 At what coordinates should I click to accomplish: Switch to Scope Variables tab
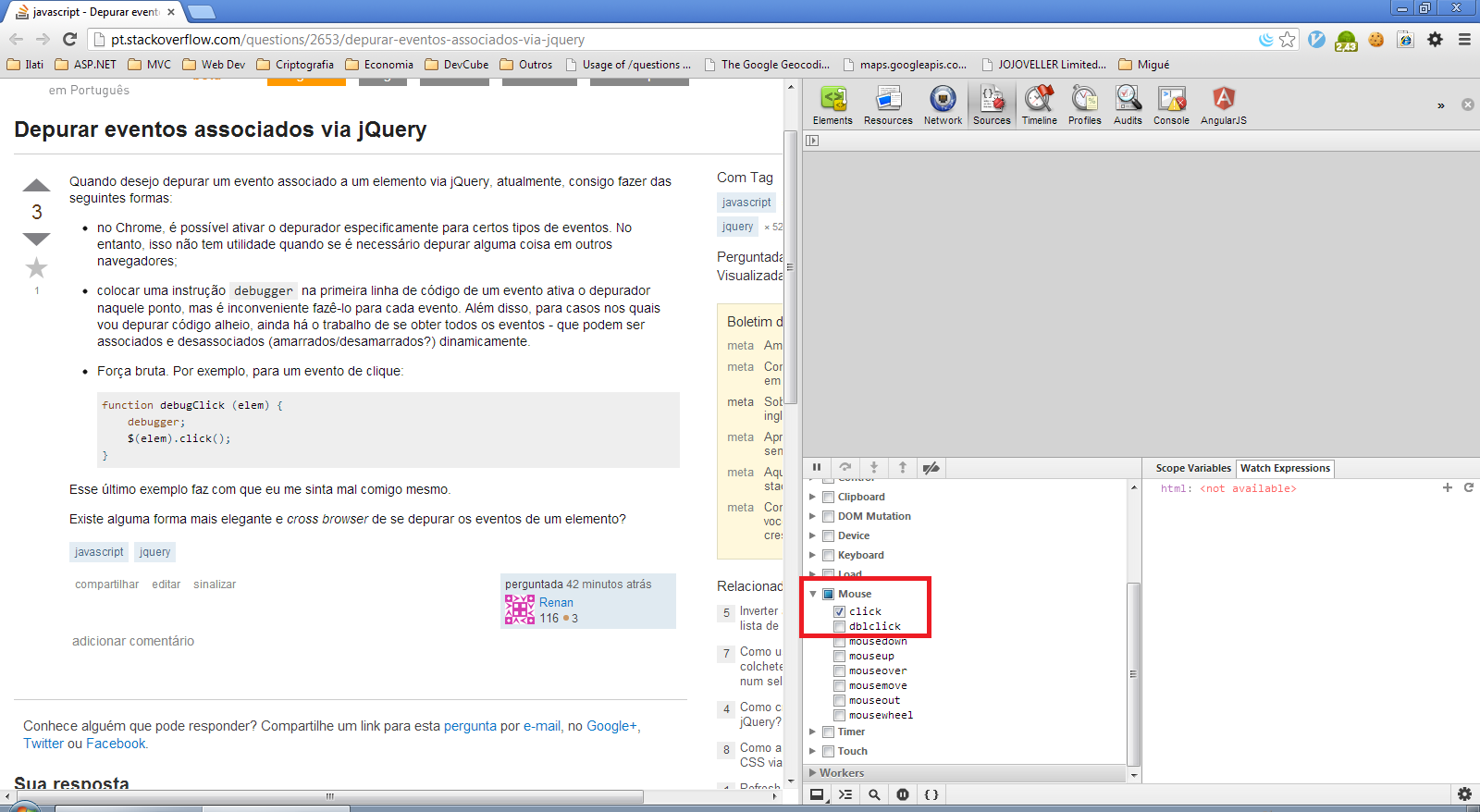pos(1193,468)
